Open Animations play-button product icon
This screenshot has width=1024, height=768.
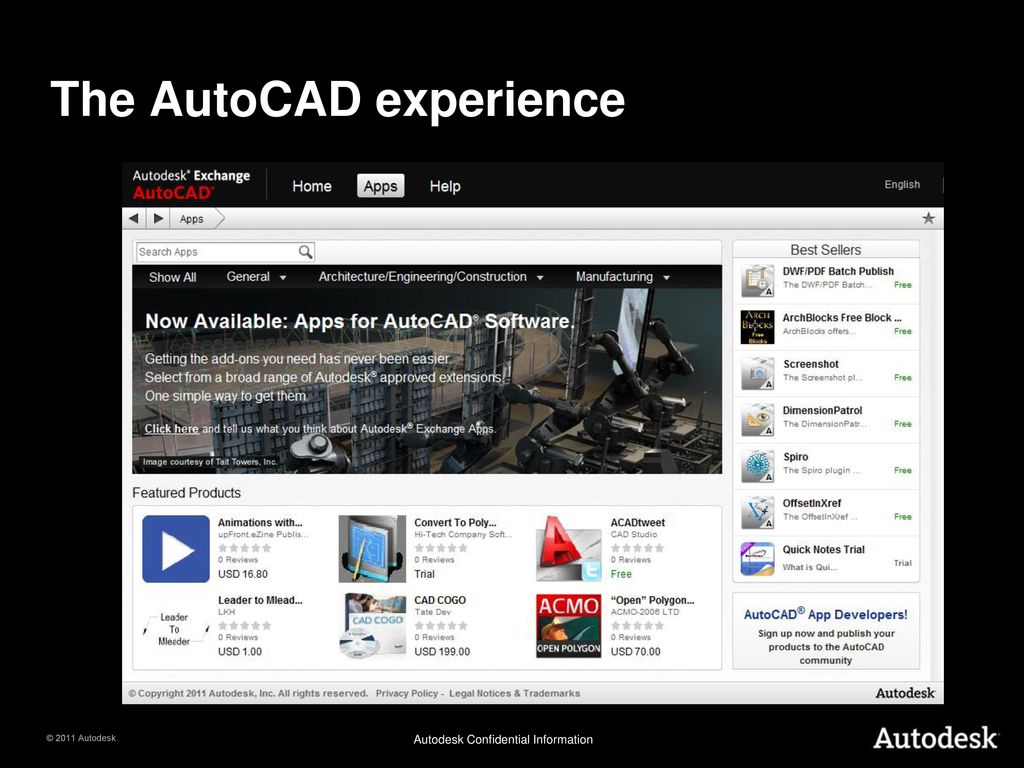176,549
